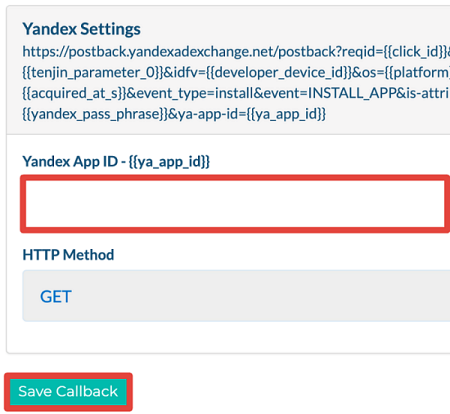Click {{ya_app_id}} in the field label

(169, 162)
